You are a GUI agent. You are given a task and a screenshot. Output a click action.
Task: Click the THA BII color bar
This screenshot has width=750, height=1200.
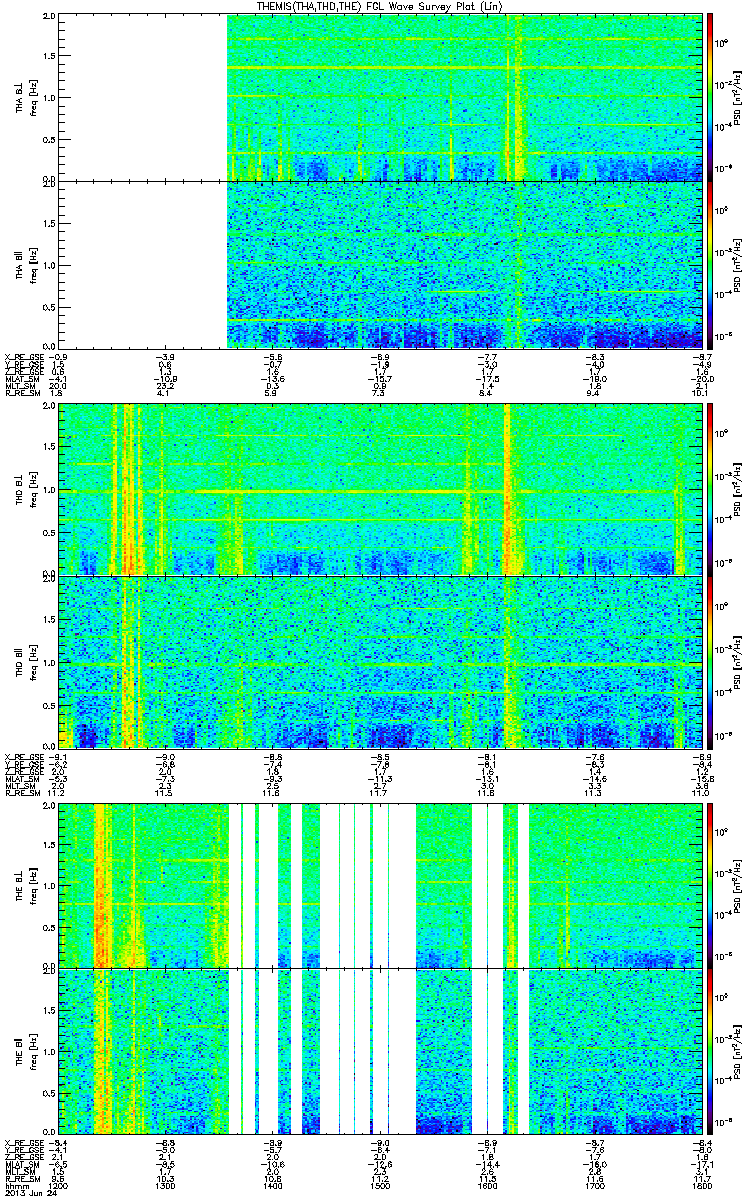tap(710, 264)
